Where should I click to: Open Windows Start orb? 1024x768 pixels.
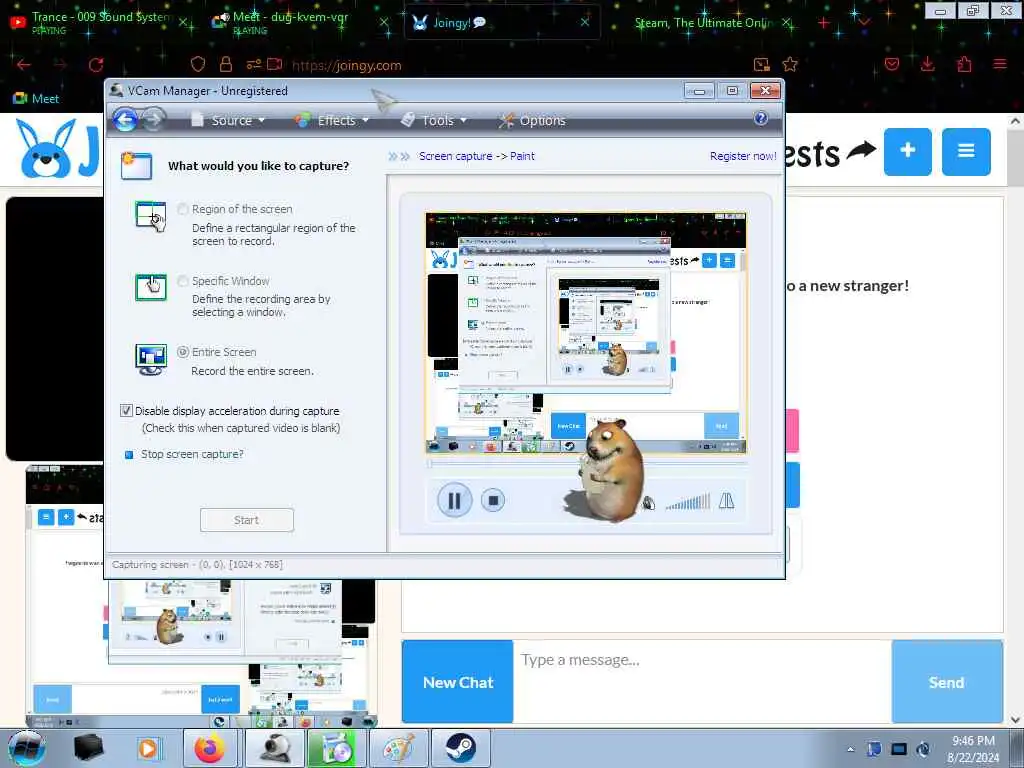[x=27, y=748]
